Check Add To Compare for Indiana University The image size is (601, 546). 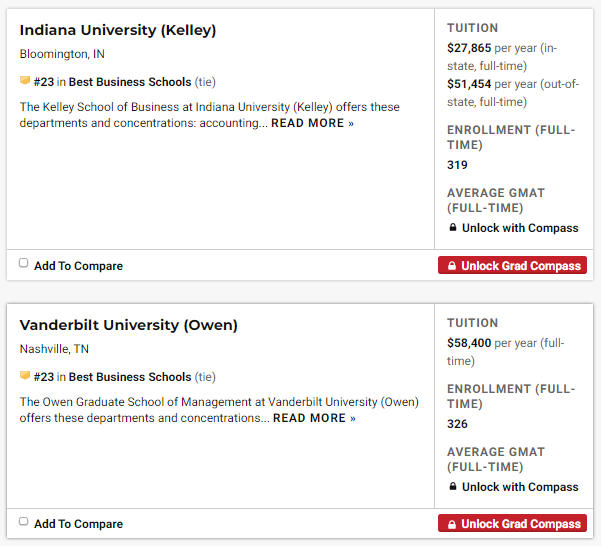[x=24, y=264]
